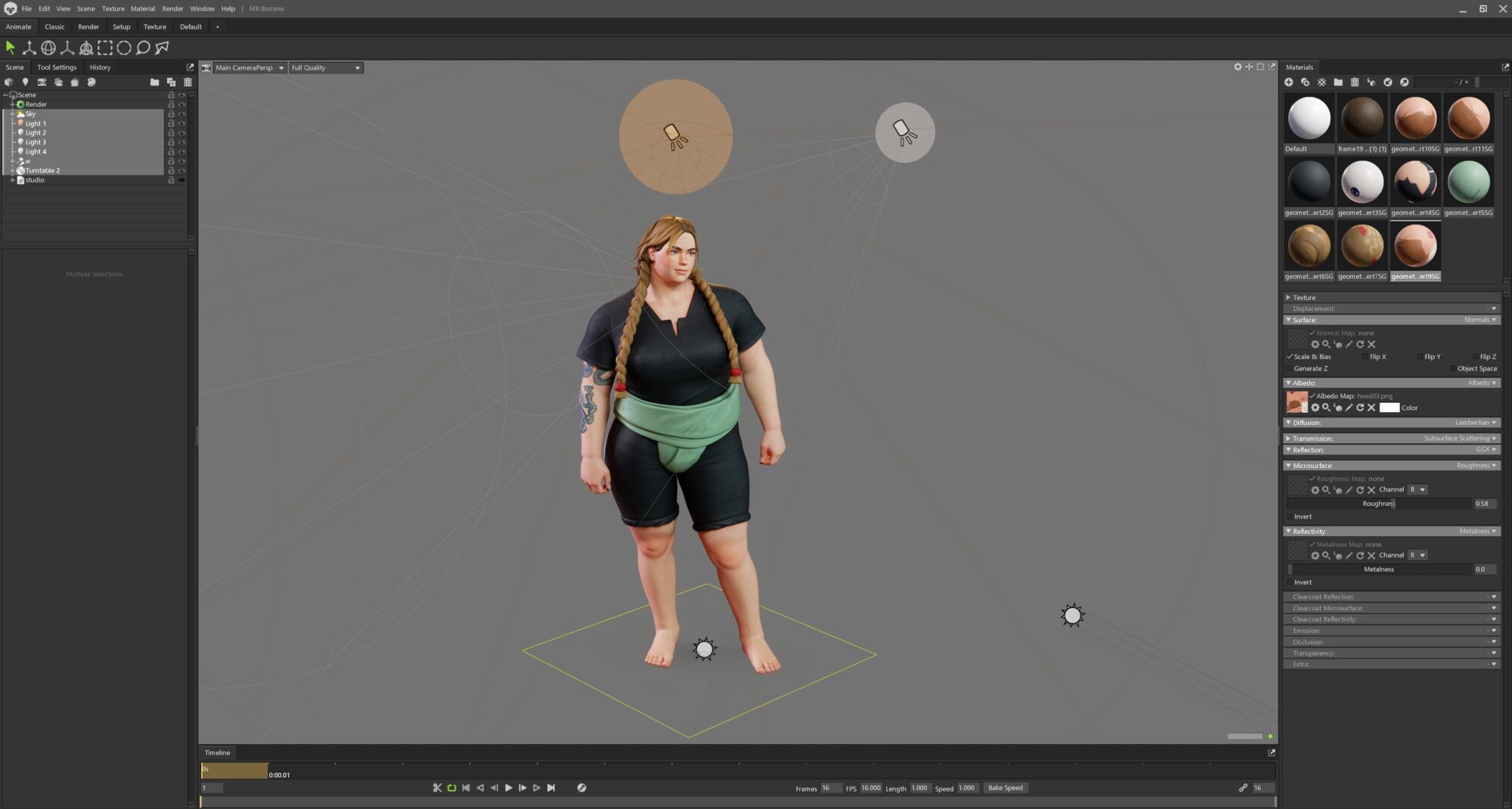Add a new primitive mesh cube object

8,82
